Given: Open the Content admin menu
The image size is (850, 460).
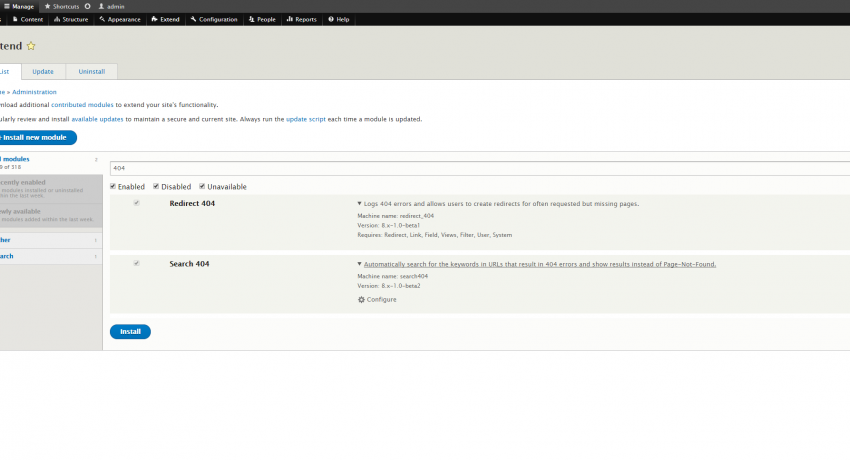Looking at the screenshot, I should (x=28, y=20).
